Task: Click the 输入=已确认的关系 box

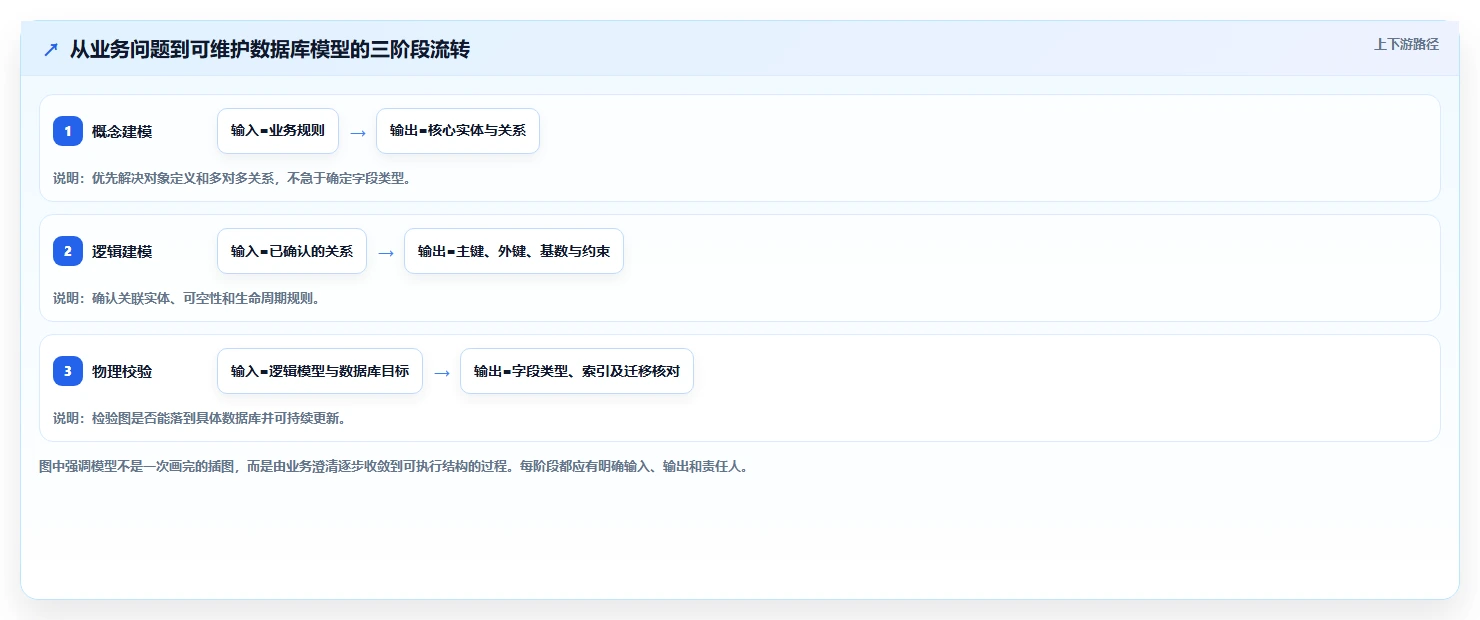Action: [x=292, y=251]
